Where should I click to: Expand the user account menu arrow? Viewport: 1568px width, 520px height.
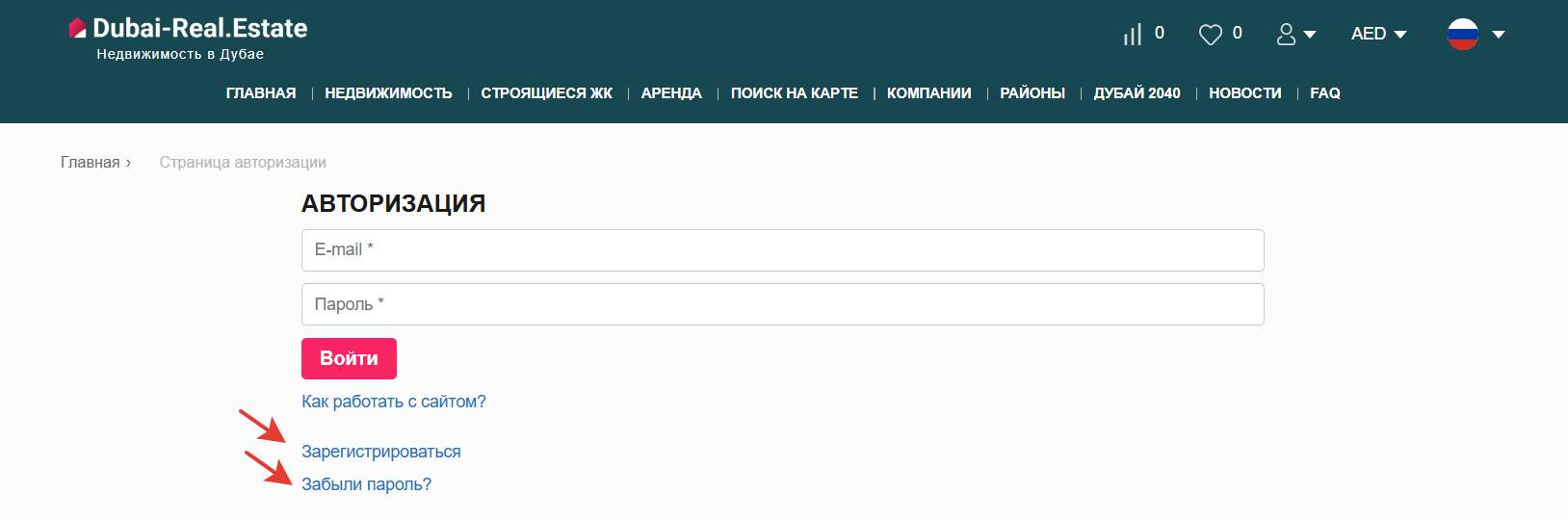tap(1310, 35)
